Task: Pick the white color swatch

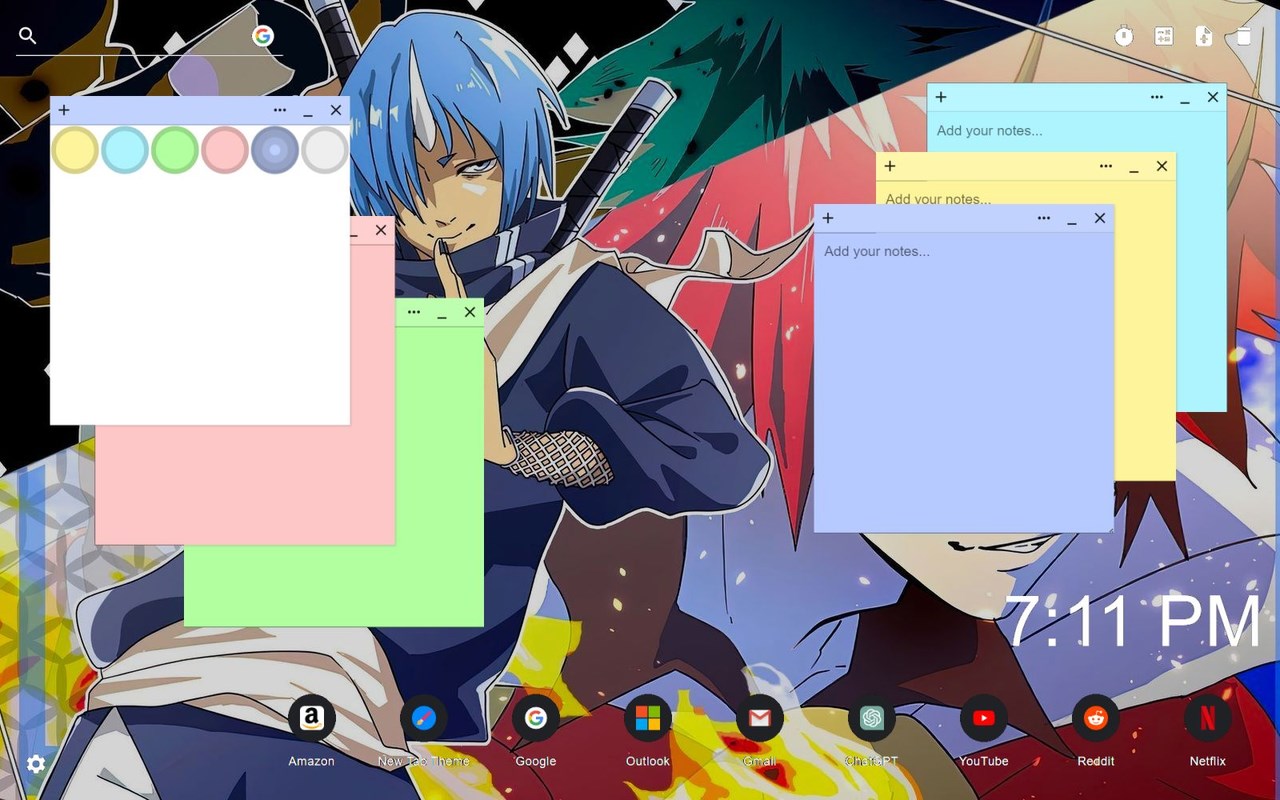Action: pos(325,150)
